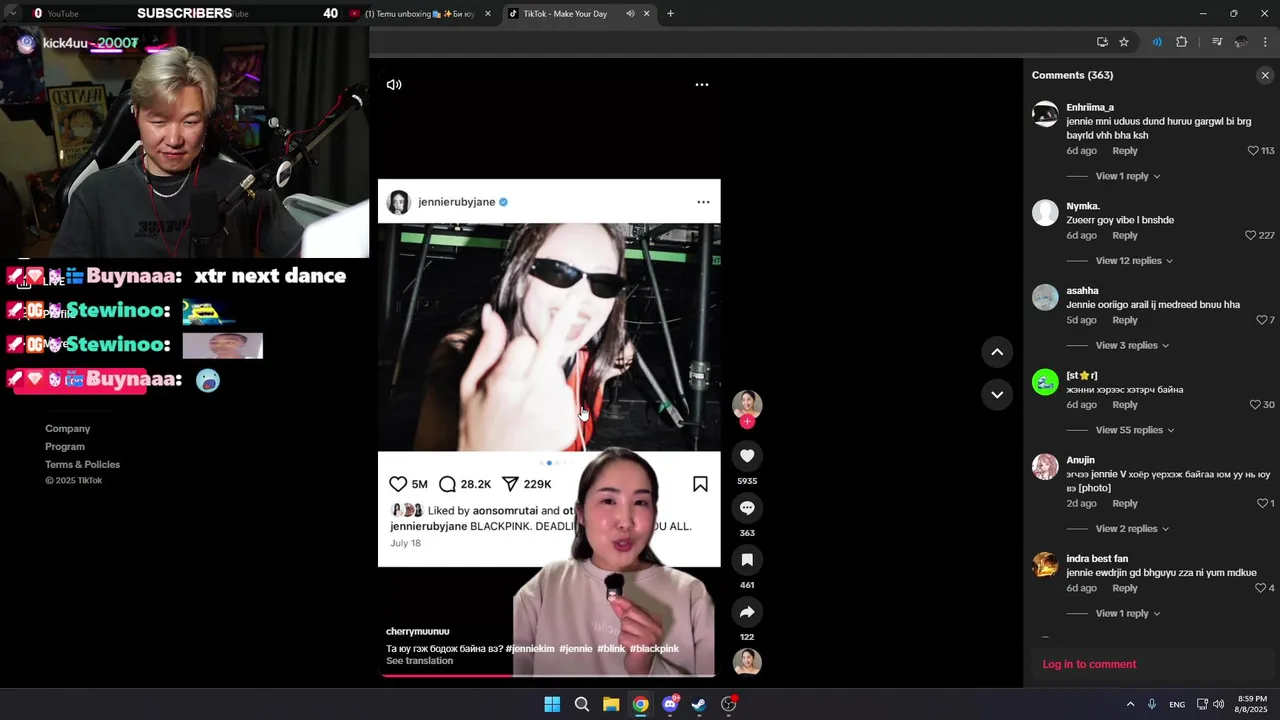Open Chrome profile avatar icon
This screenshot has height=720, width=1280.
1241,42
